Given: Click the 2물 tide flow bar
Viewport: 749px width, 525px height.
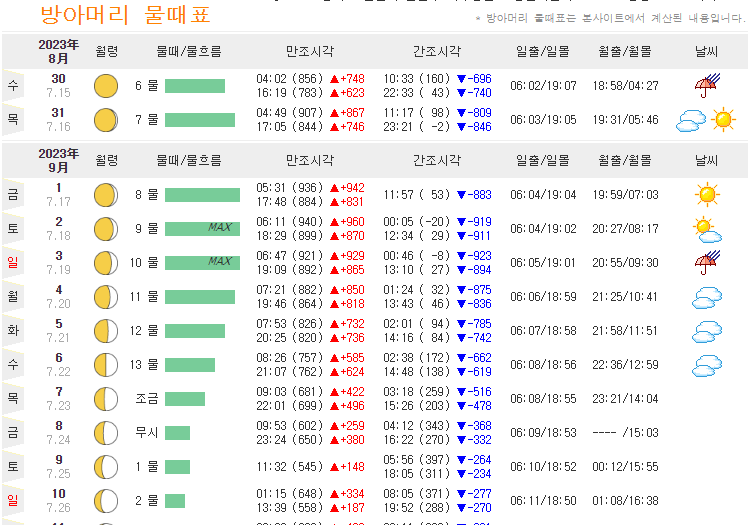Looking at the screenshot, I should point(175,501).
